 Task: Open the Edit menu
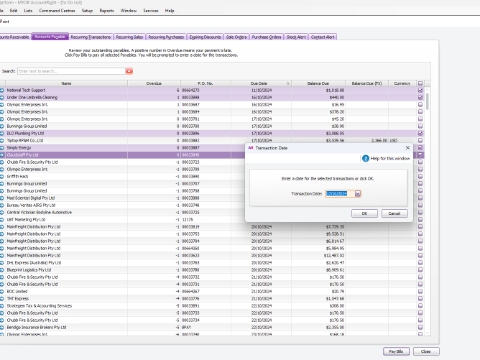[x=13, y=11]
